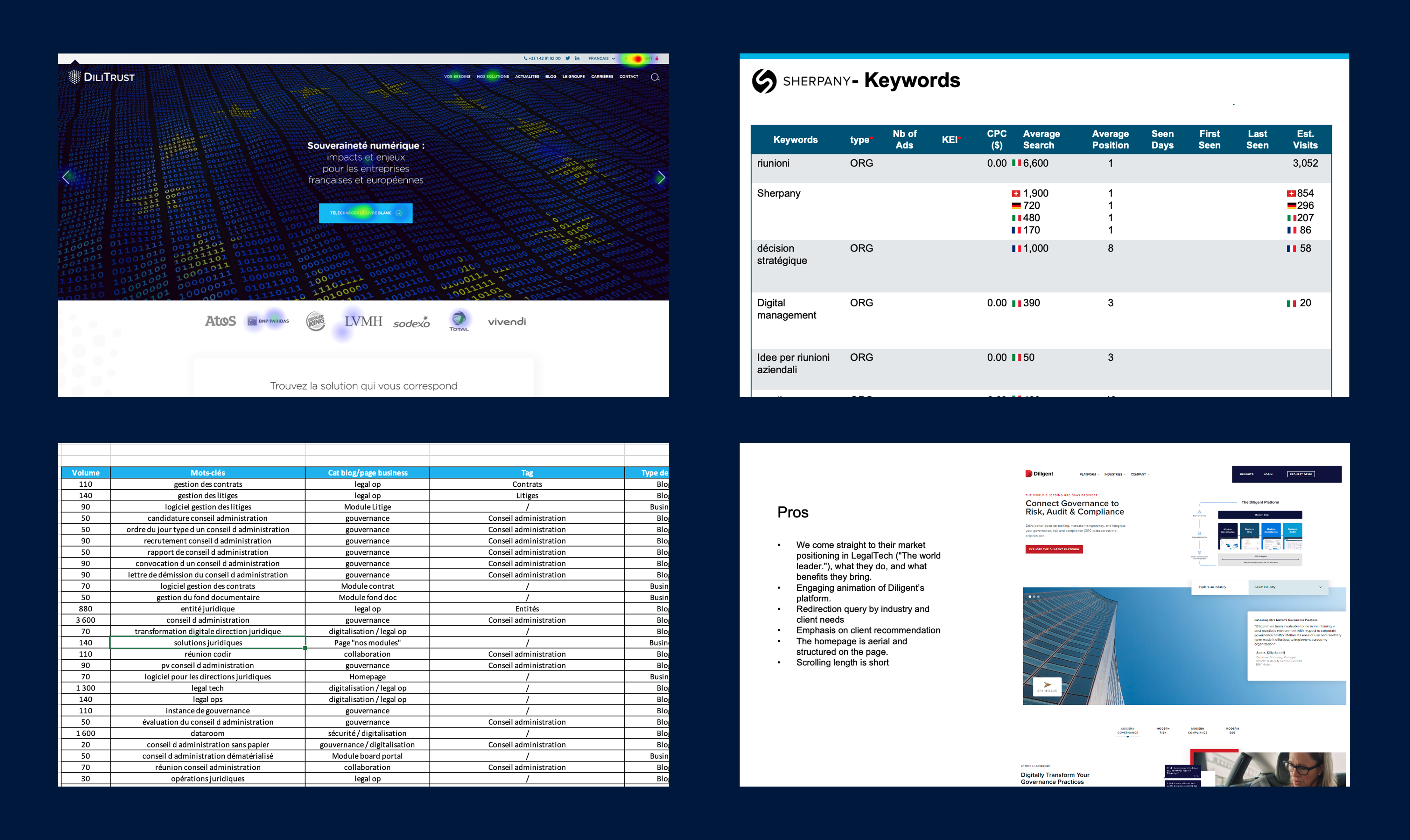
Task: Open the CONTACT page
Action: point(628,76)
